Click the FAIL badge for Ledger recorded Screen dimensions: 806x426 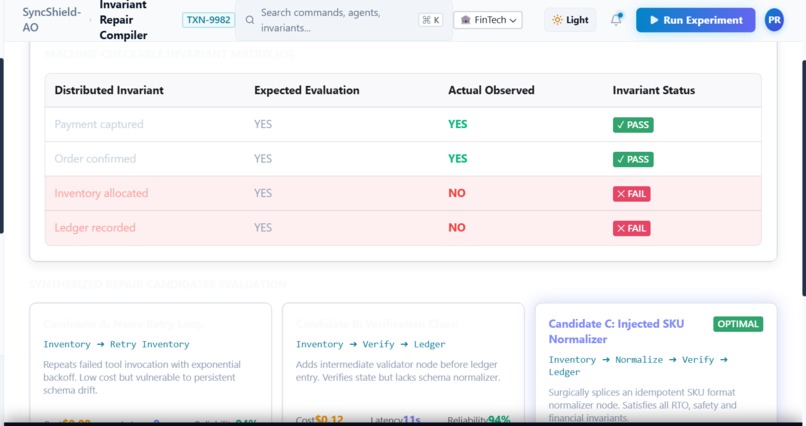631,228
